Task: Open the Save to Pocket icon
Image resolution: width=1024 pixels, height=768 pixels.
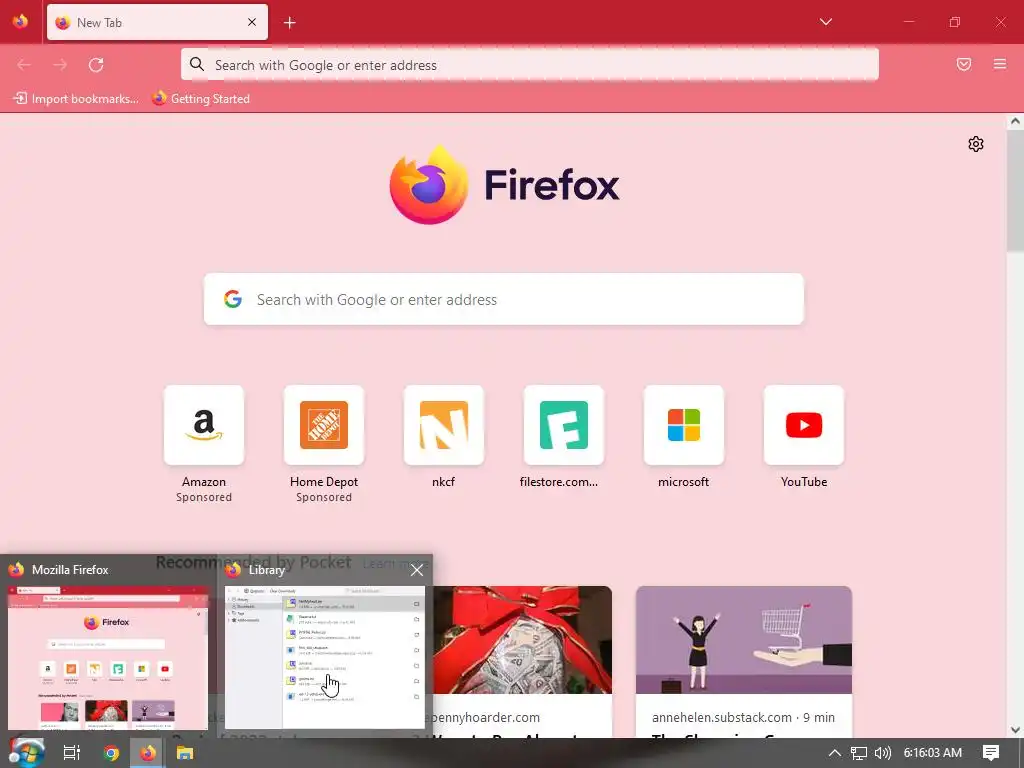Action: [964, 64]
